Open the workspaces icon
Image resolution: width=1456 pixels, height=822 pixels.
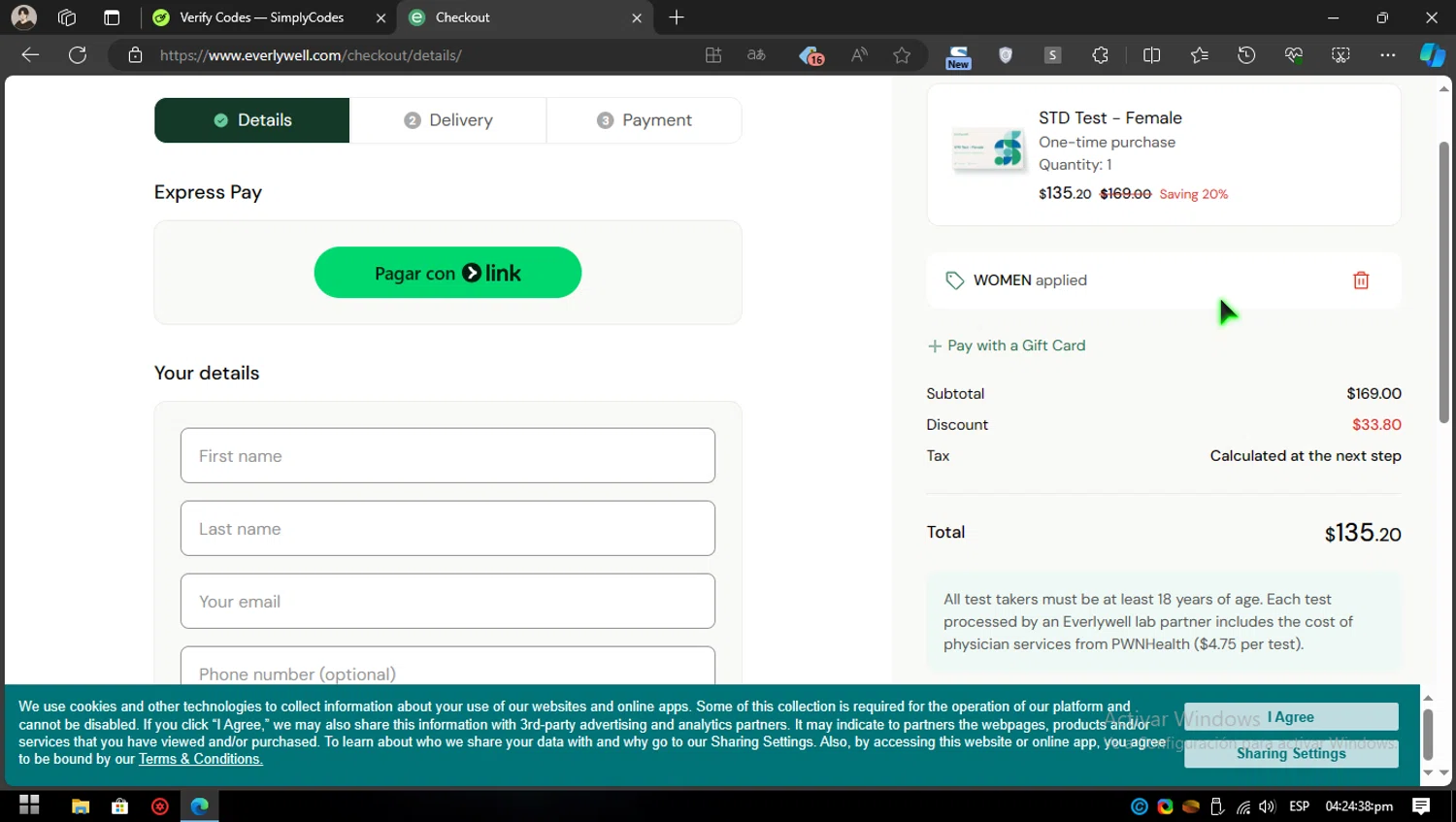tap(67, 17)
